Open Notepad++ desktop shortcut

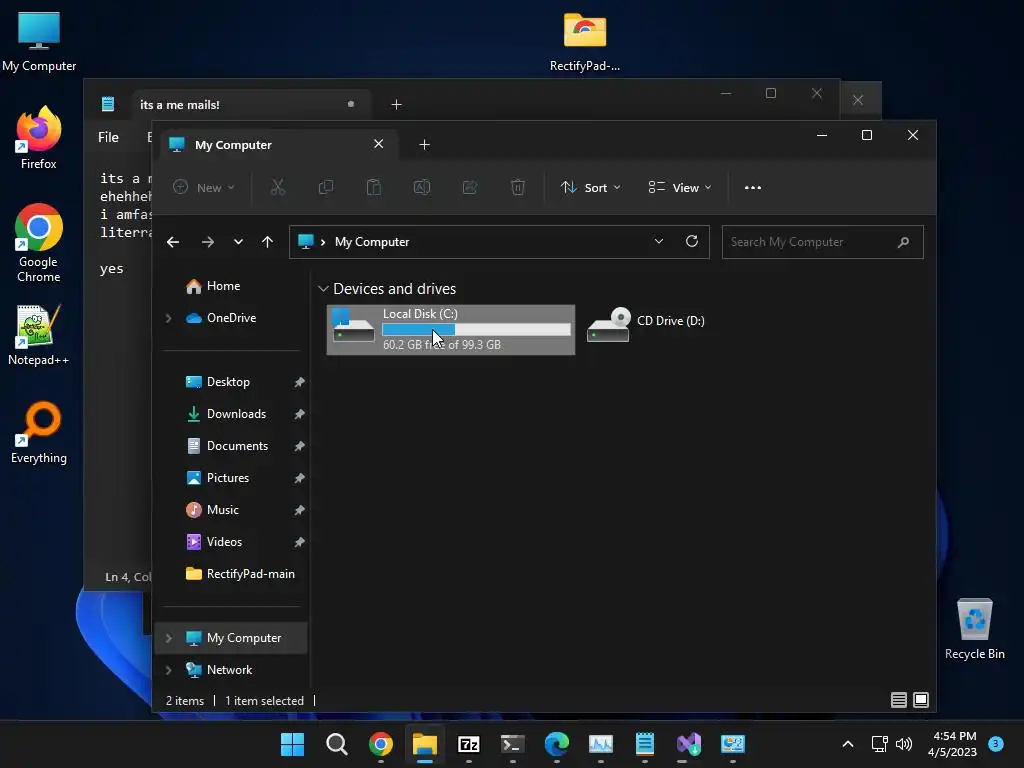[x=39, y=335]
